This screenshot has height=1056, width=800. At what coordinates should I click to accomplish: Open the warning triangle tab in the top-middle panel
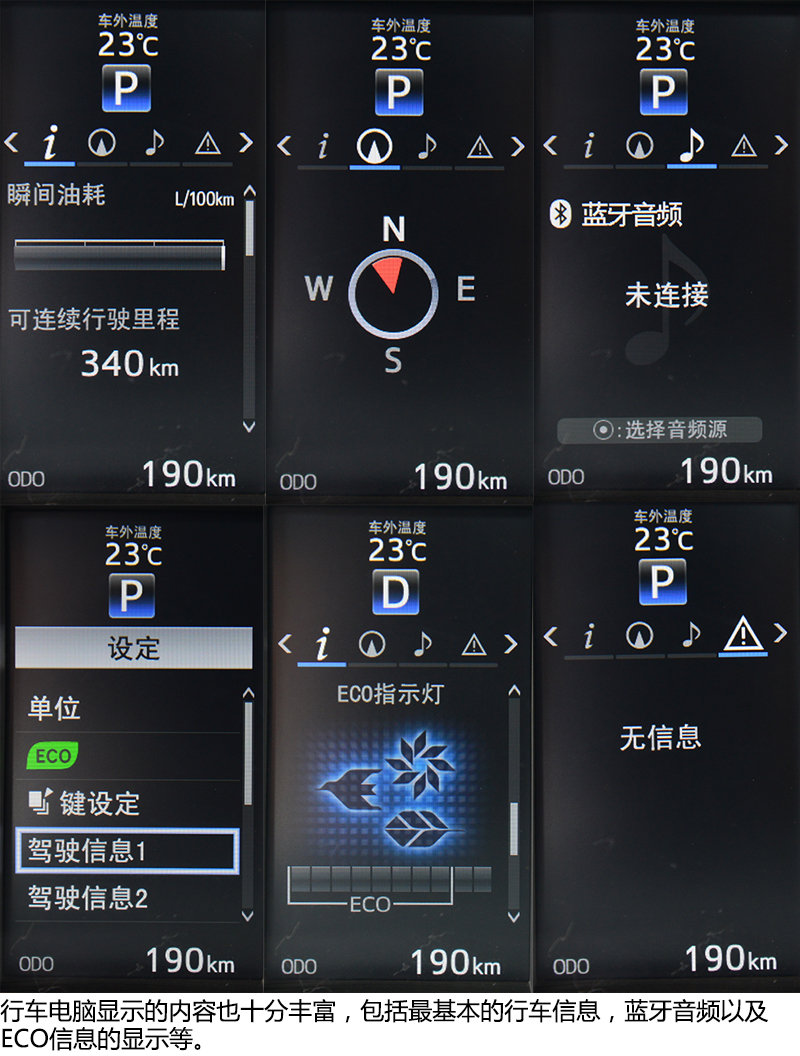pos(479,147)
